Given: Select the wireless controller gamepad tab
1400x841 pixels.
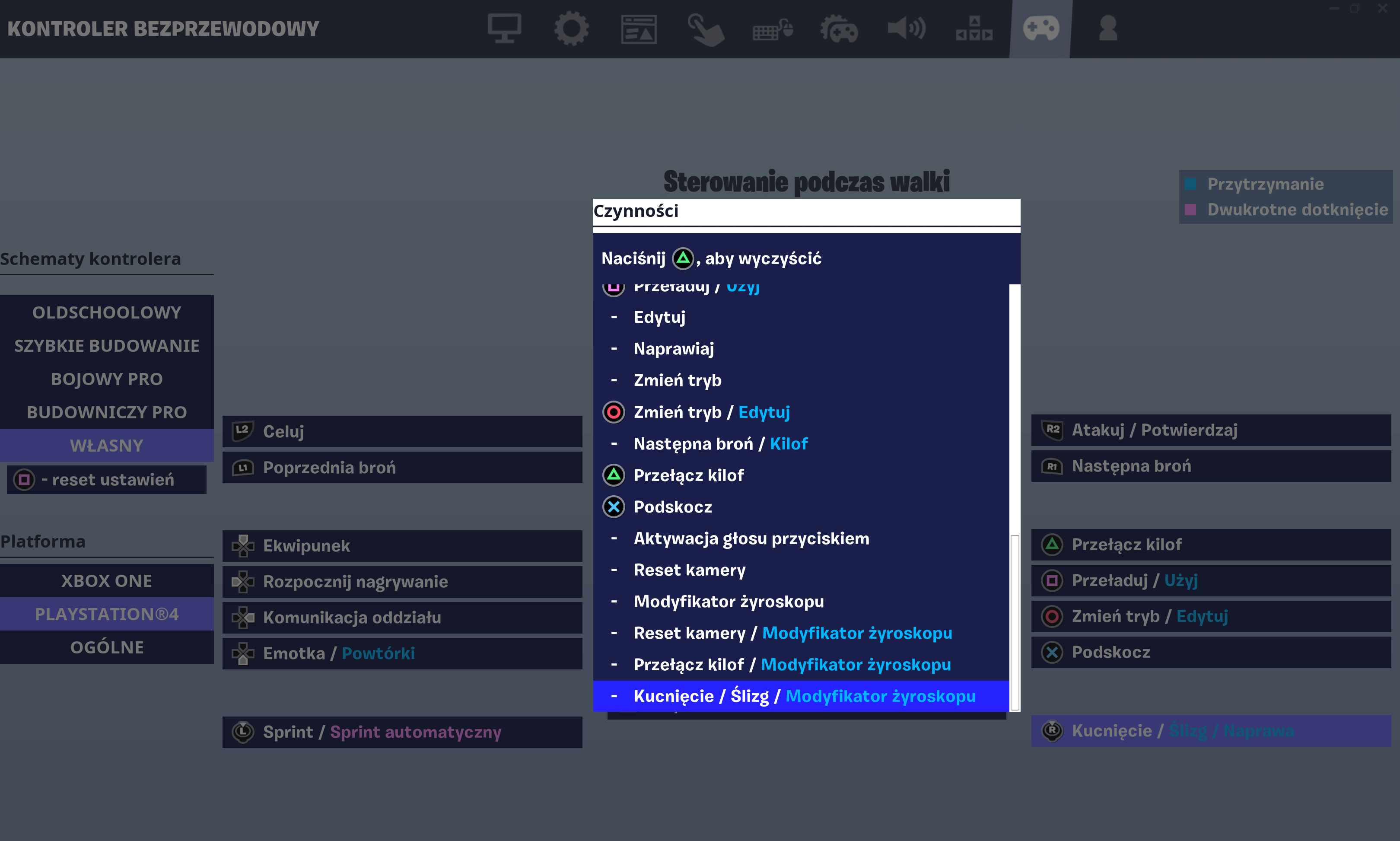Looking at the screenshot, I should [1041, 29].
